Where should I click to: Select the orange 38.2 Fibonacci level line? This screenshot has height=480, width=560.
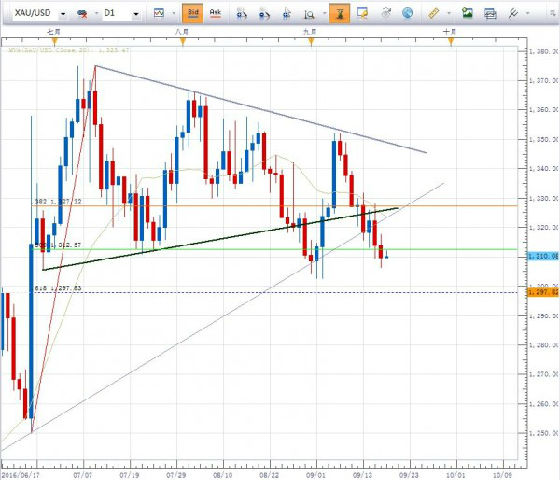point(274,206)
